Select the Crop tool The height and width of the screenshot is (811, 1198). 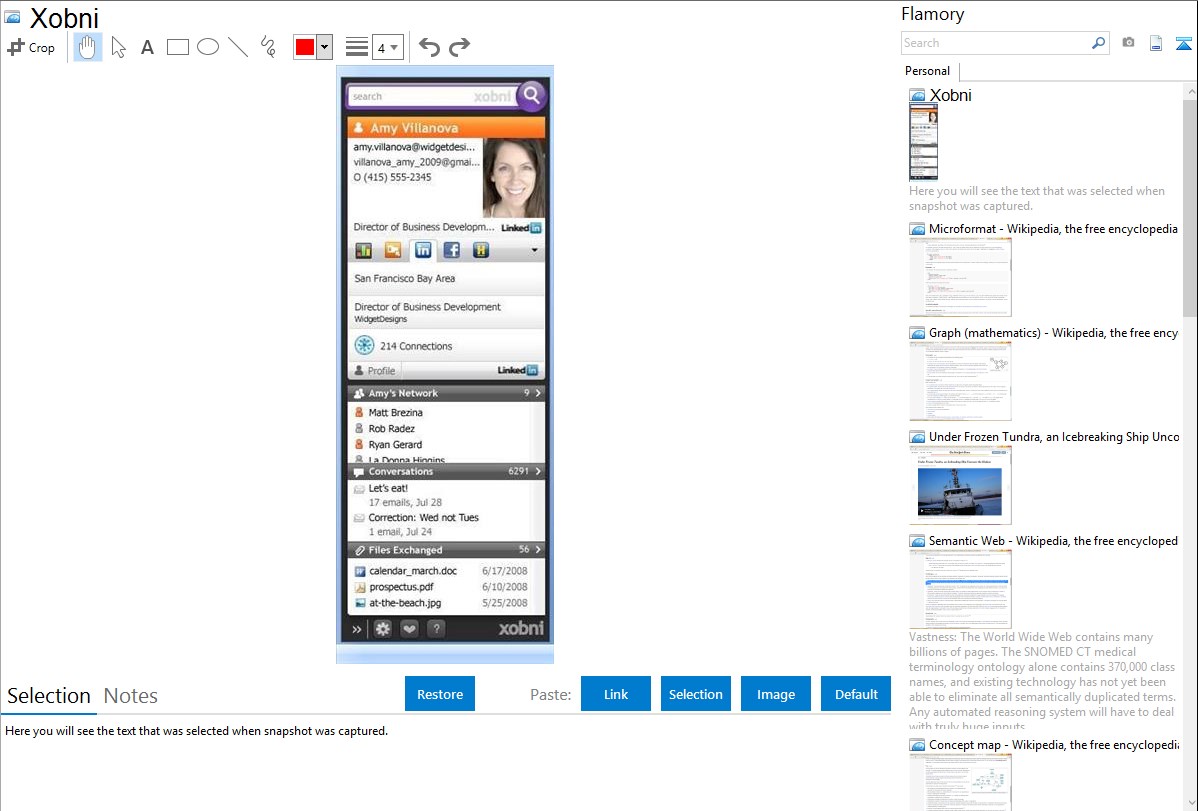[31, 47]
